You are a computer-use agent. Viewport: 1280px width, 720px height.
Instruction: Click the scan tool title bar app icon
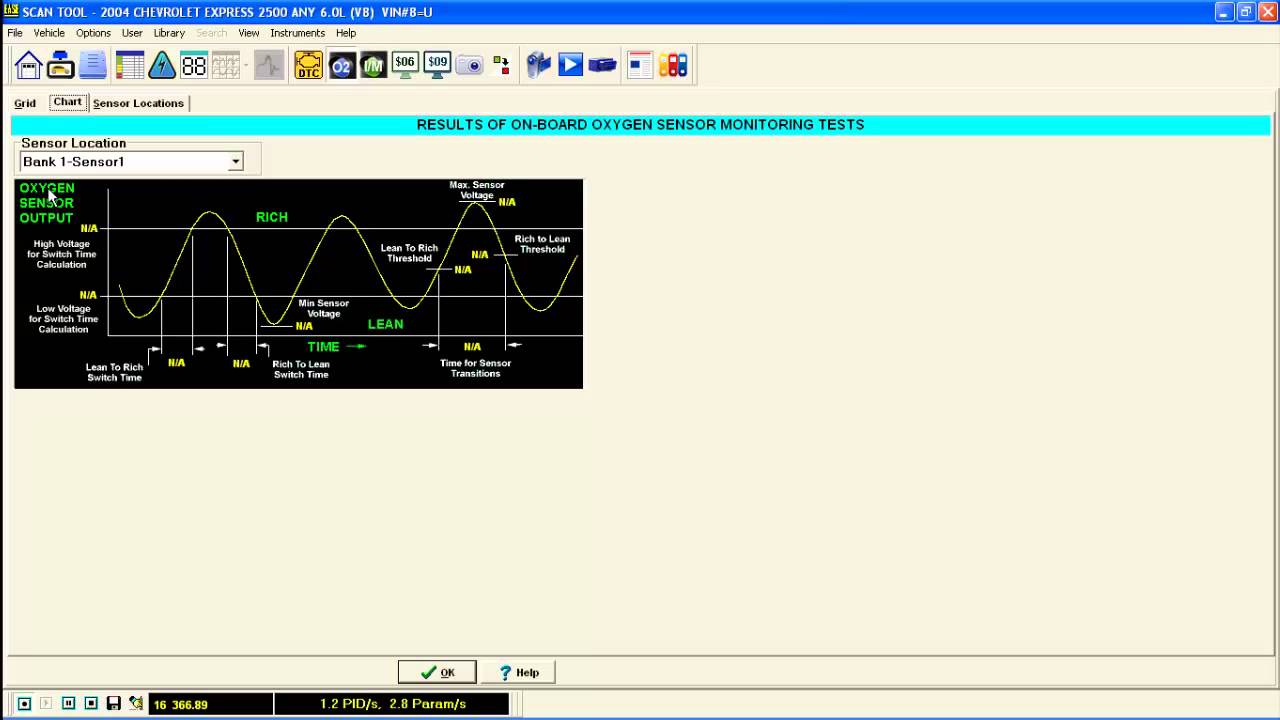[11, 12]
